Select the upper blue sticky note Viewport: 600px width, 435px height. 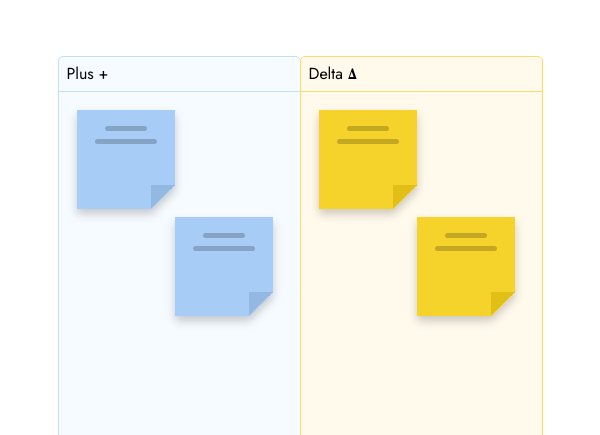tap(120, 165)
